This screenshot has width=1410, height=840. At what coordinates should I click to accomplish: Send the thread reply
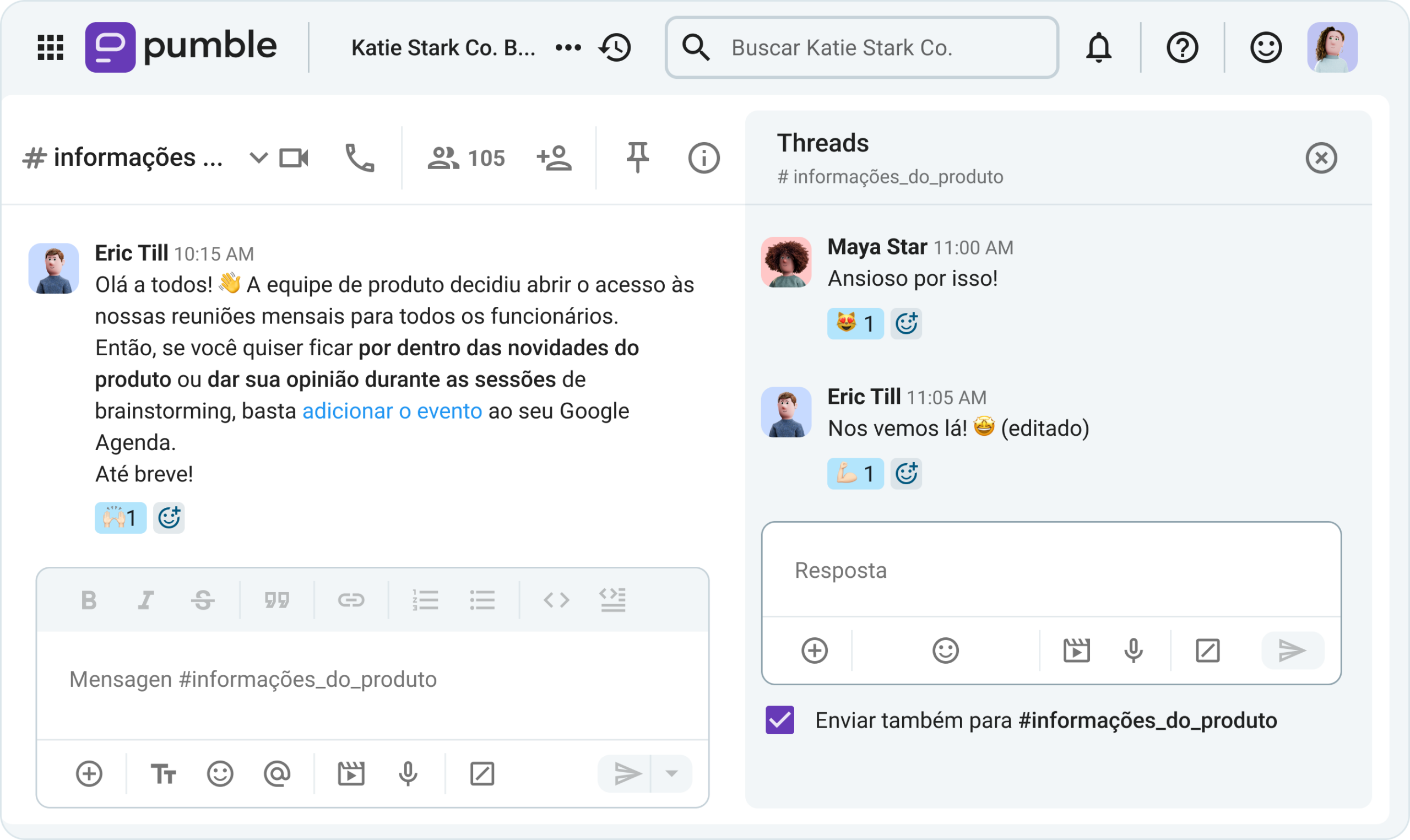[1293, 651]
